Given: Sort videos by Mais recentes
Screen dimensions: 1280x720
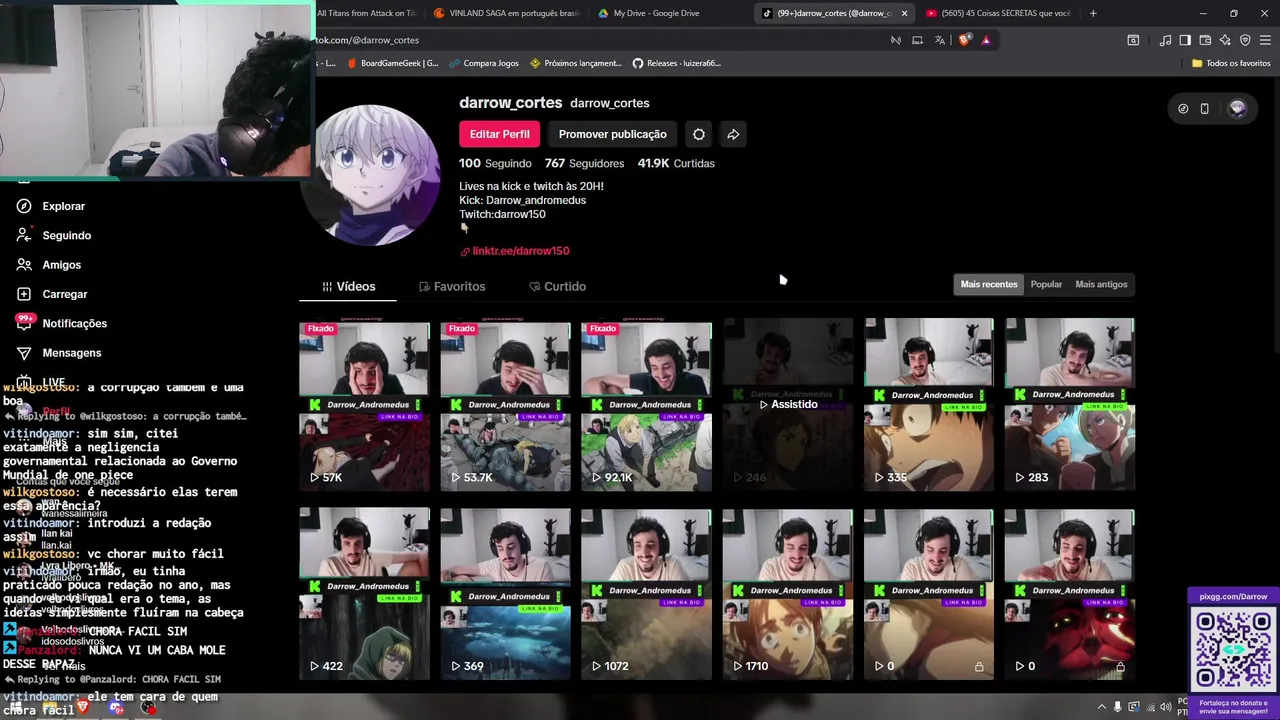Looking at the screenshot, I should [x=989, y=284].
